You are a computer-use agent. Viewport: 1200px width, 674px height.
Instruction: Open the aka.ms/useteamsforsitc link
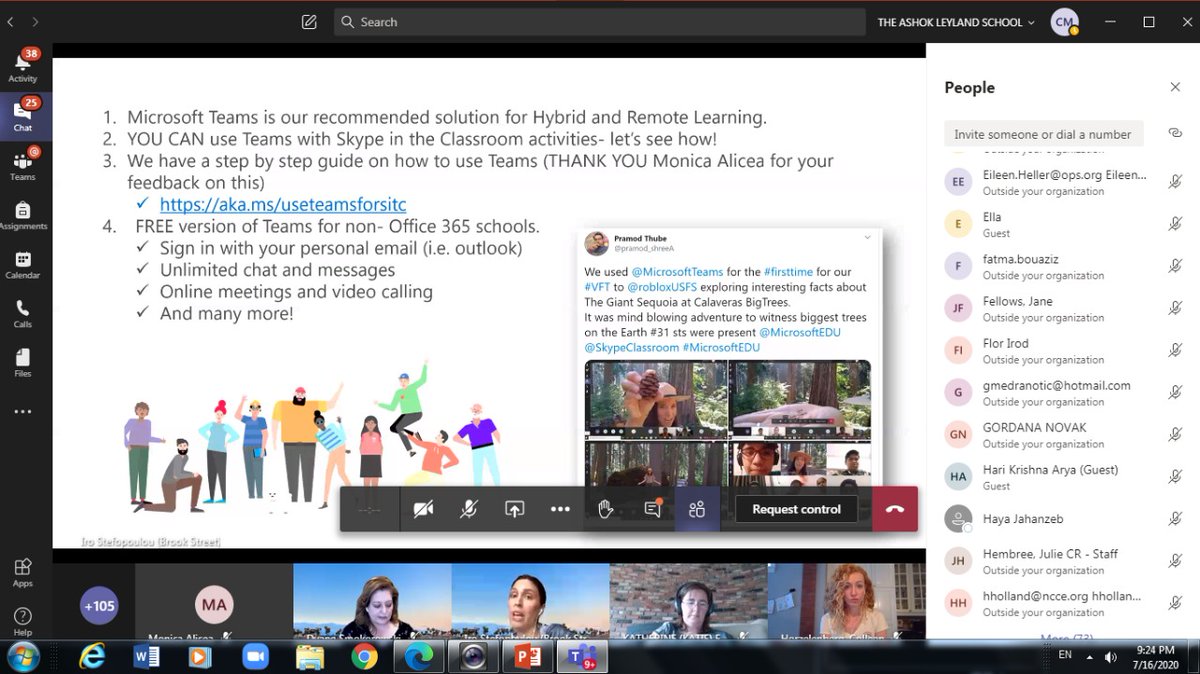(x=283, y=204)
